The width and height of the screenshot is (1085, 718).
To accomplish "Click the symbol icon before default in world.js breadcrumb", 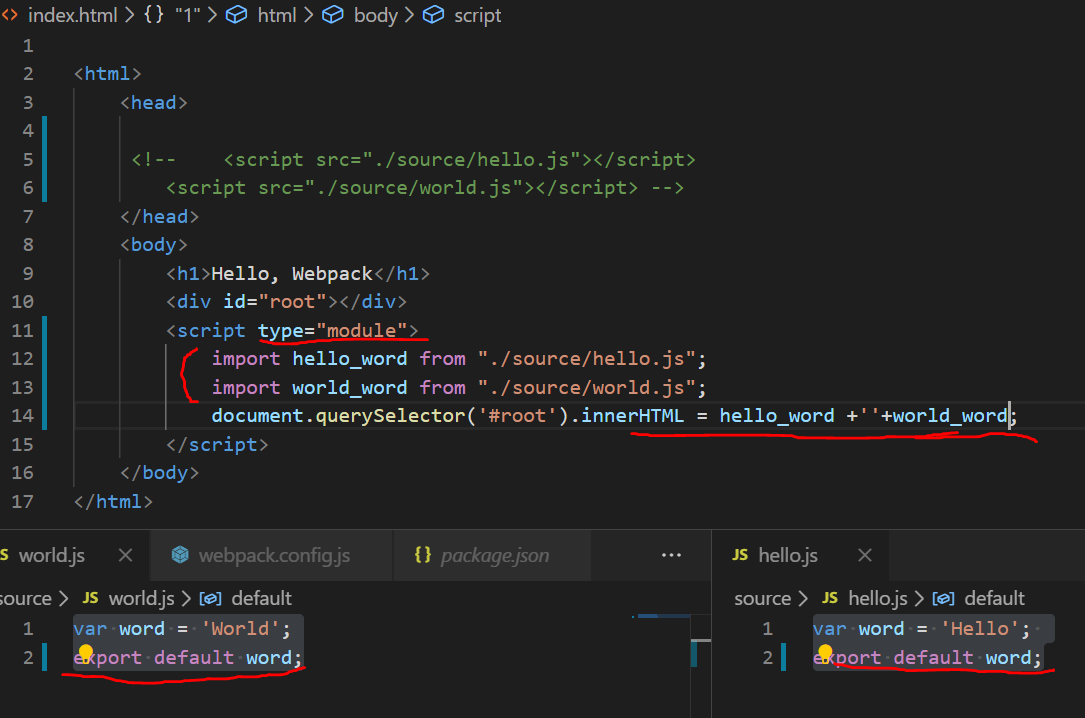I will coord(210,599).
